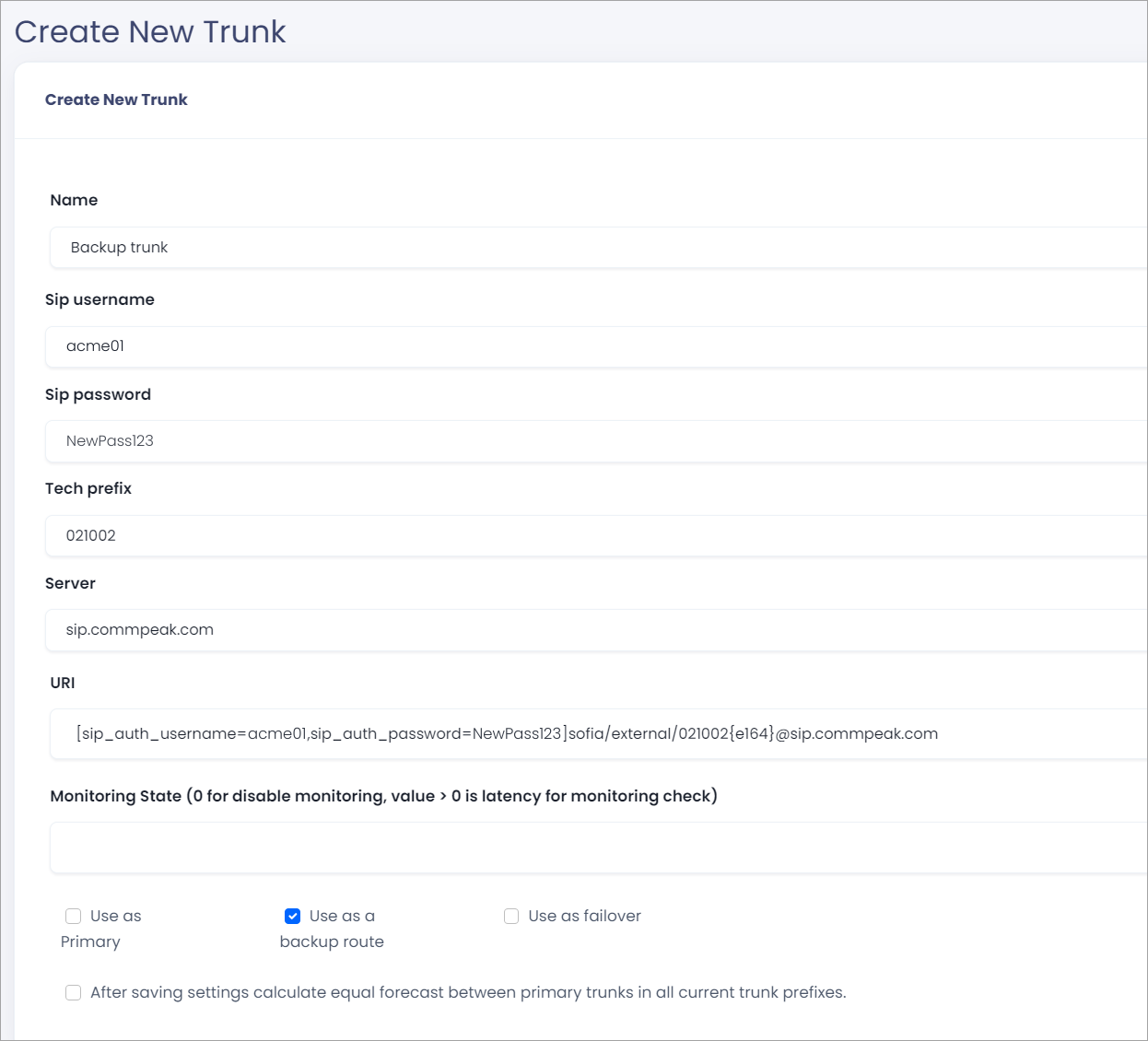This screenshot has height=1041, width=1148.
Task: Click the bold Create New Trunk card header
Action: (116, 99)
